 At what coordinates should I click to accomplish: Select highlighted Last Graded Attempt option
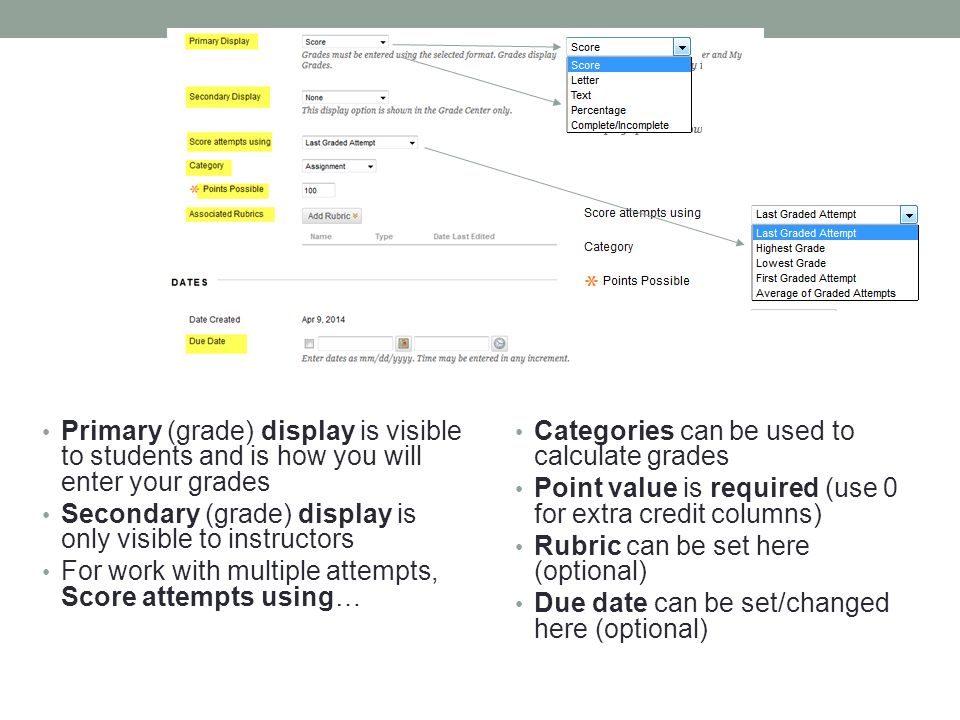tap(835, 233)
